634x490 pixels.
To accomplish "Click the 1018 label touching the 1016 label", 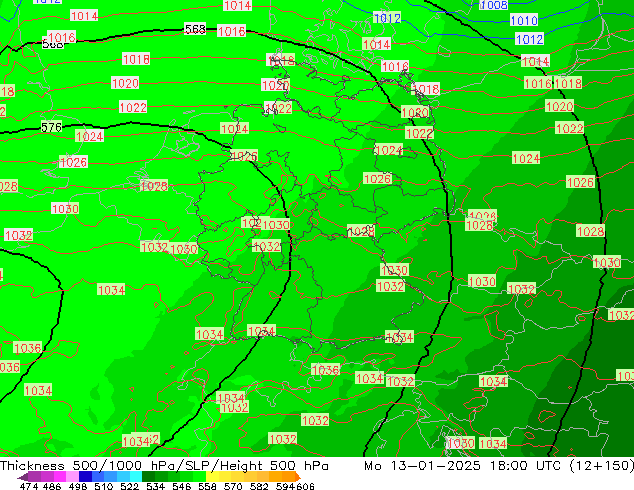I will (568, 83).
